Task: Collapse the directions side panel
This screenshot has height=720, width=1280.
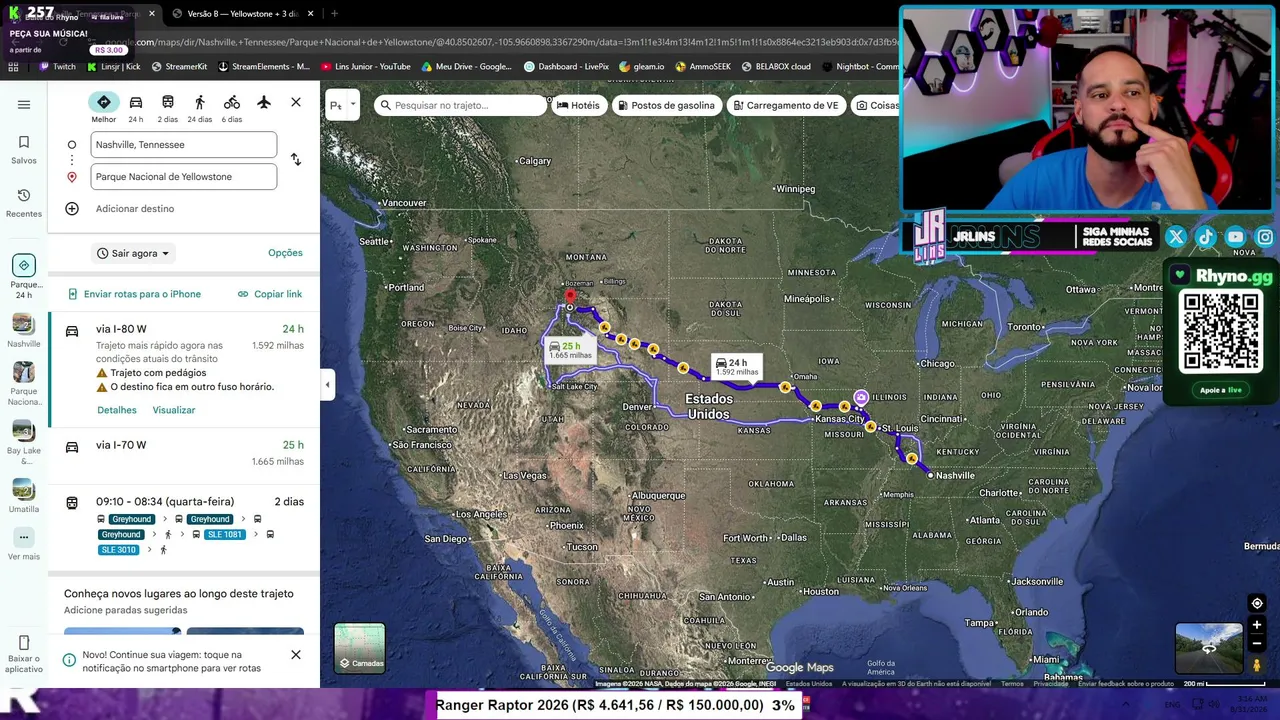Action: point(327,385)
